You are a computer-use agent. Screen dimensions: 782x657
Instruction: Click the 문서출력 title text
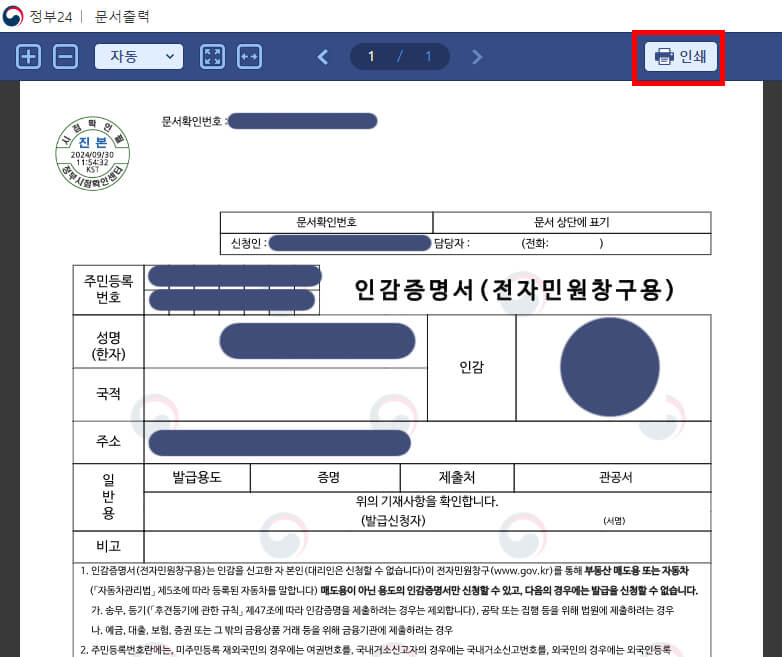[x=122, y=16]
